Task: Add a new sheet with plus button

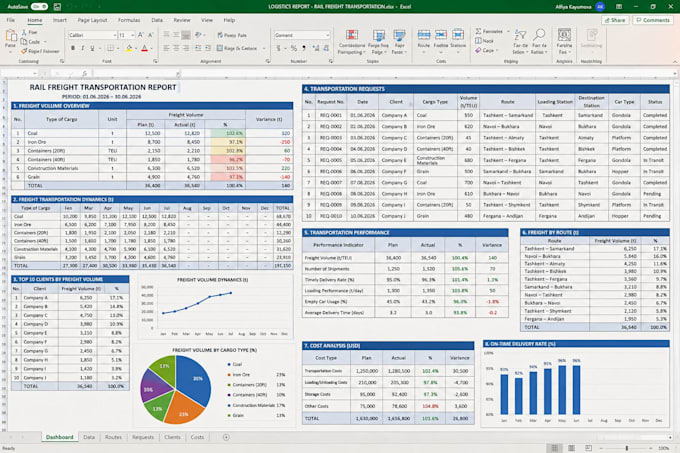Action: [x=226, y=437]
